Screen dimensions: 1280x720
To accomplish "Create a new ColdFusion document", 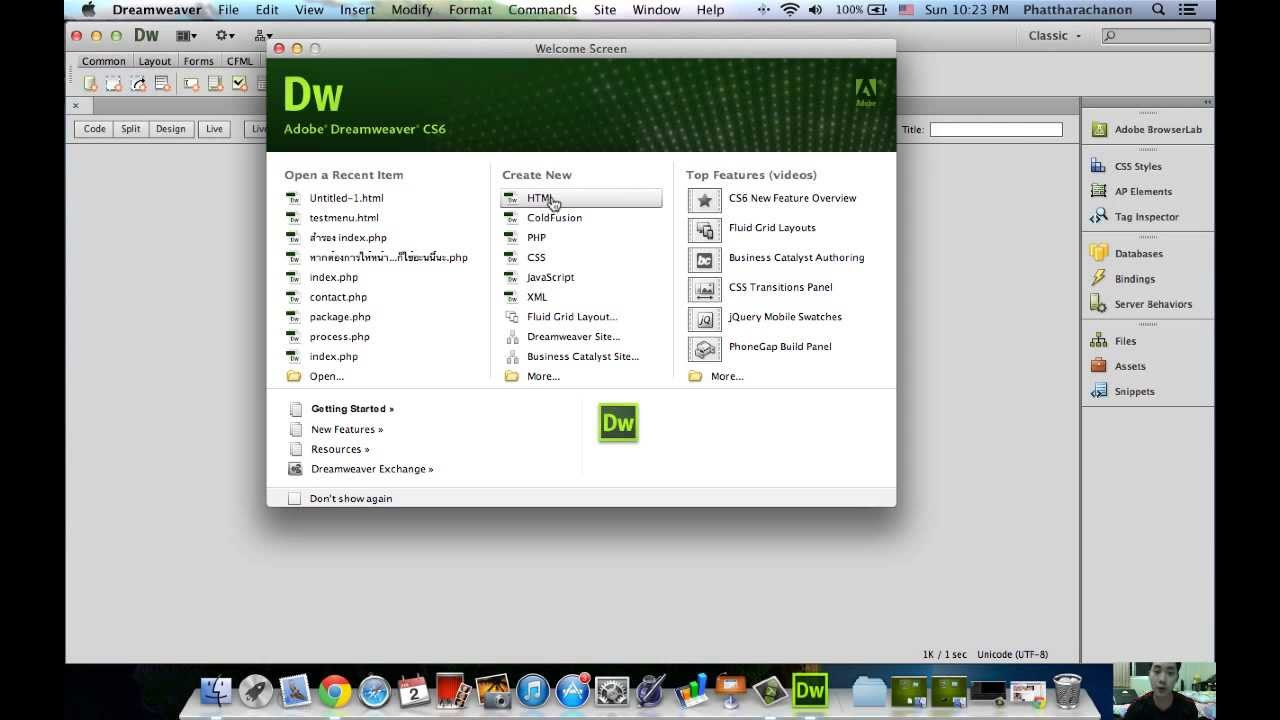I will 554,217.
